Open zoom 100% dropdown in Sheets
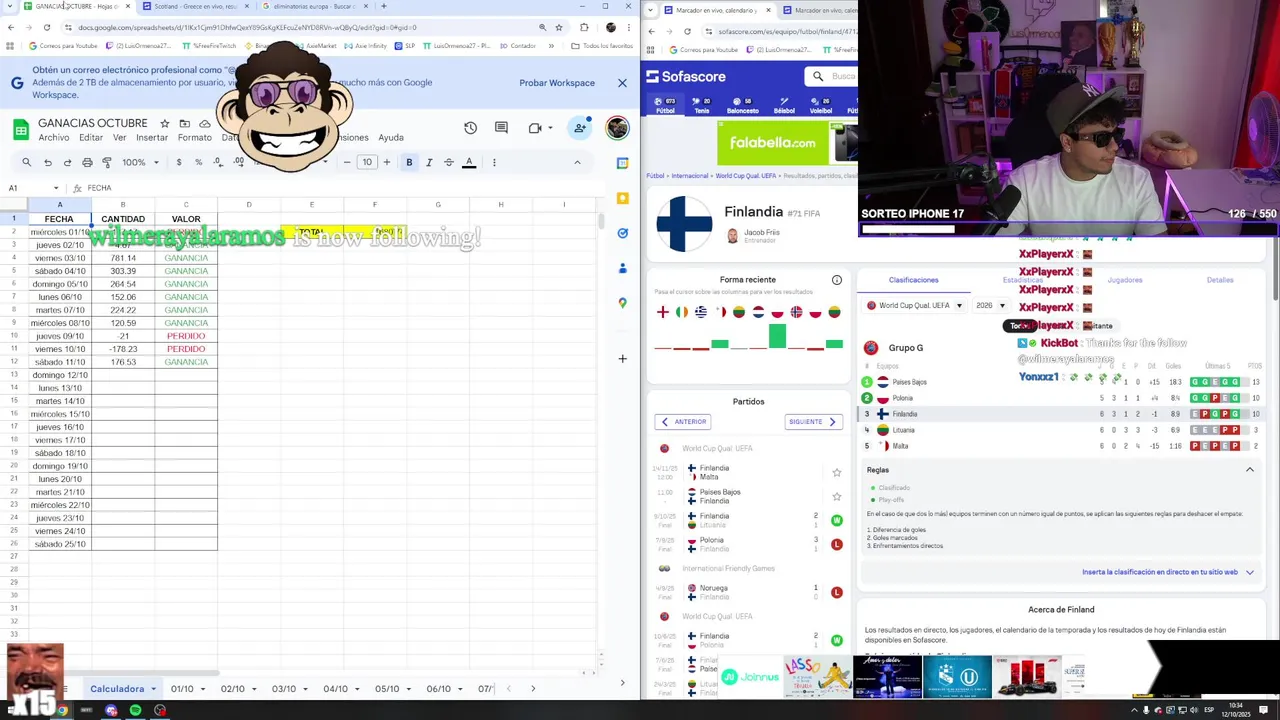The height and width of the screenshot is (720, 1280). [140, 162]
